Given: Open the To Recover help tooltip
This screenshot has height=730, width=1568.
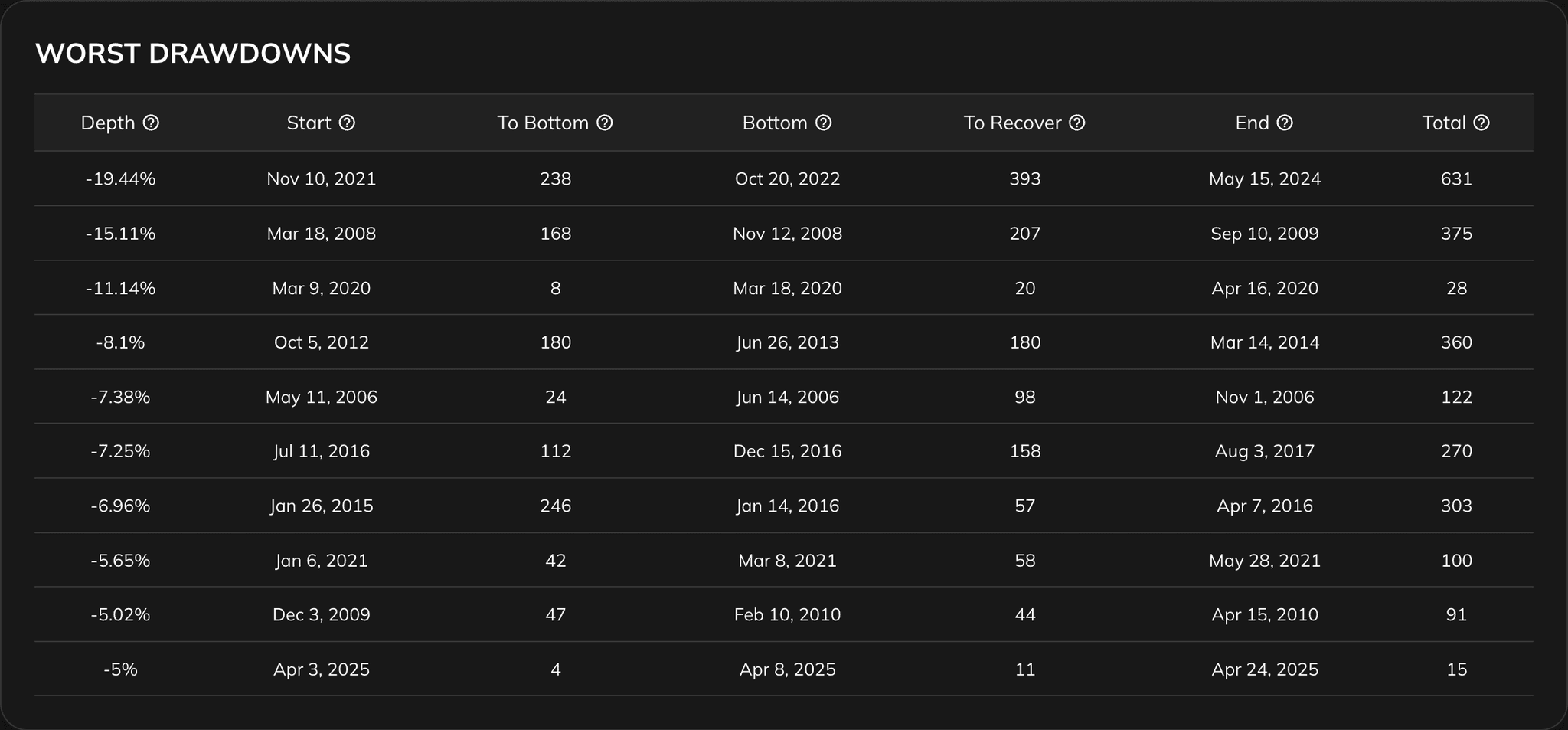Looking at the screenshot, I should click(1076, 123).
